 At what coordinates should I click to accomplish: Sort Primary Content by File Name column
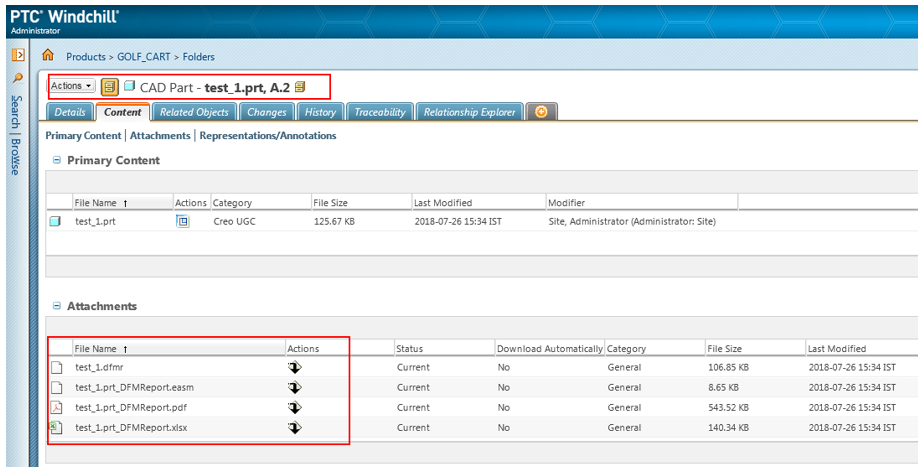point(122,202)
